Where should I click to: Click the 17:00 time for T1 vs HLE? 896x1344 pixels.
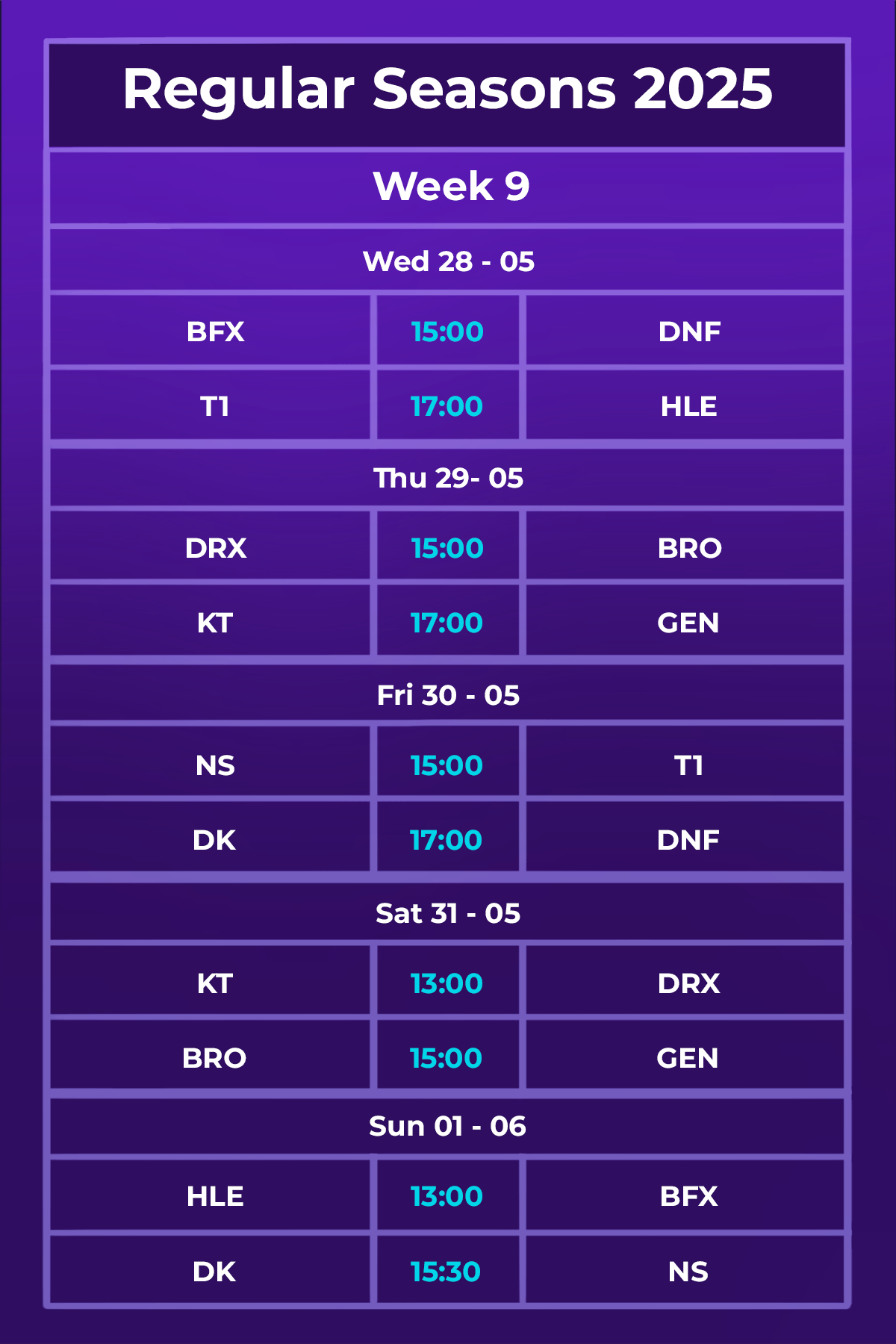click(x=447, y=406)
